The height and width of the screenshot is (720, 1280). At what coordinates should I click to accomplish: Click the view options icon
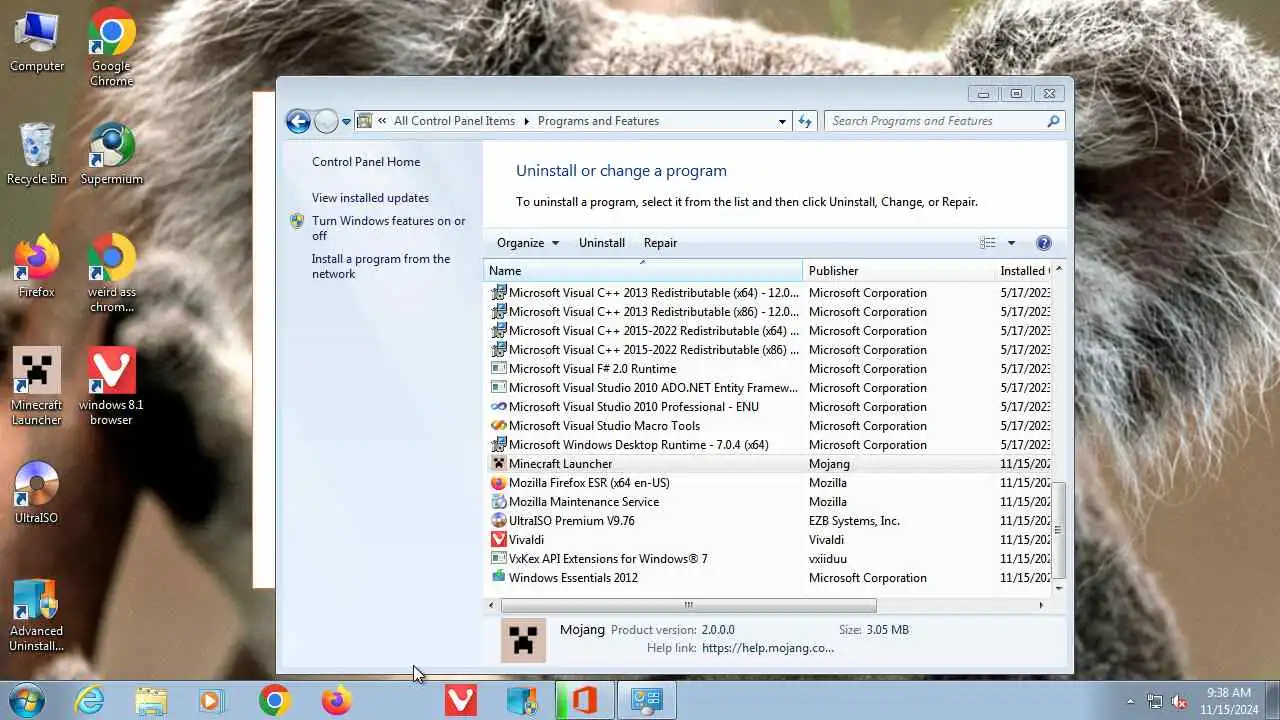[988, 243]
